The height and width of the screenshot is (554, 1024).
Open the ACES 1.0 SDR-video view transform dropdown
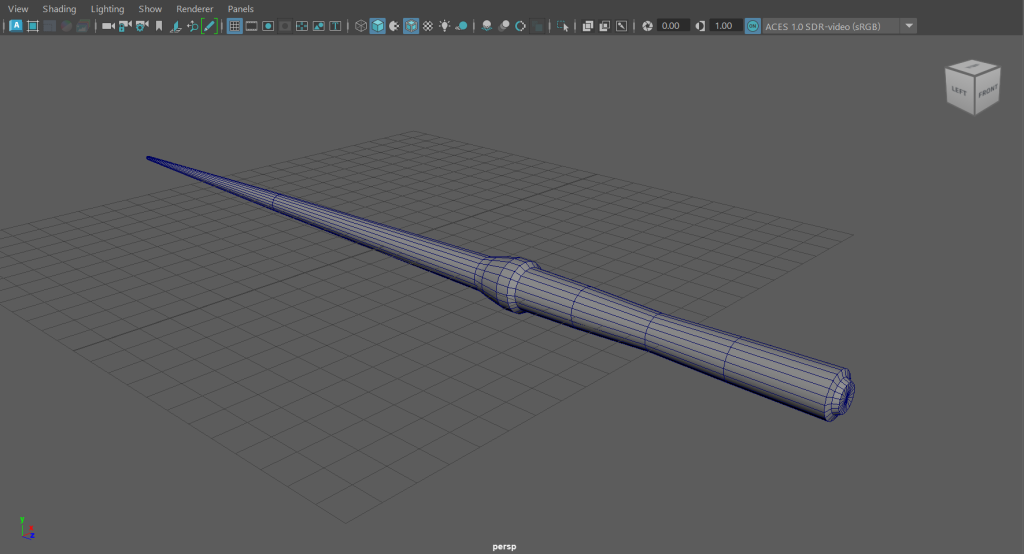point(909,26)
